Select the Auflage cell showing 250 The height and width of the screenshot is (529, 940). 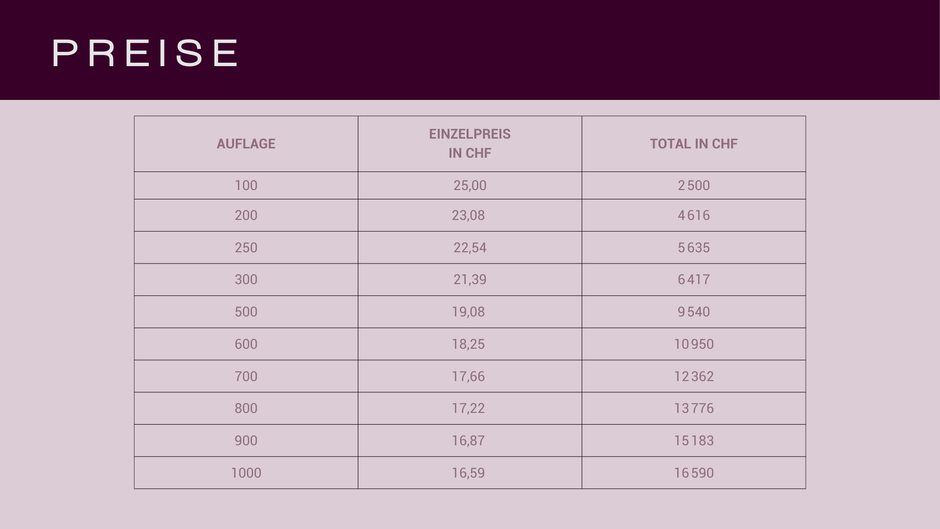click(246, 248)
